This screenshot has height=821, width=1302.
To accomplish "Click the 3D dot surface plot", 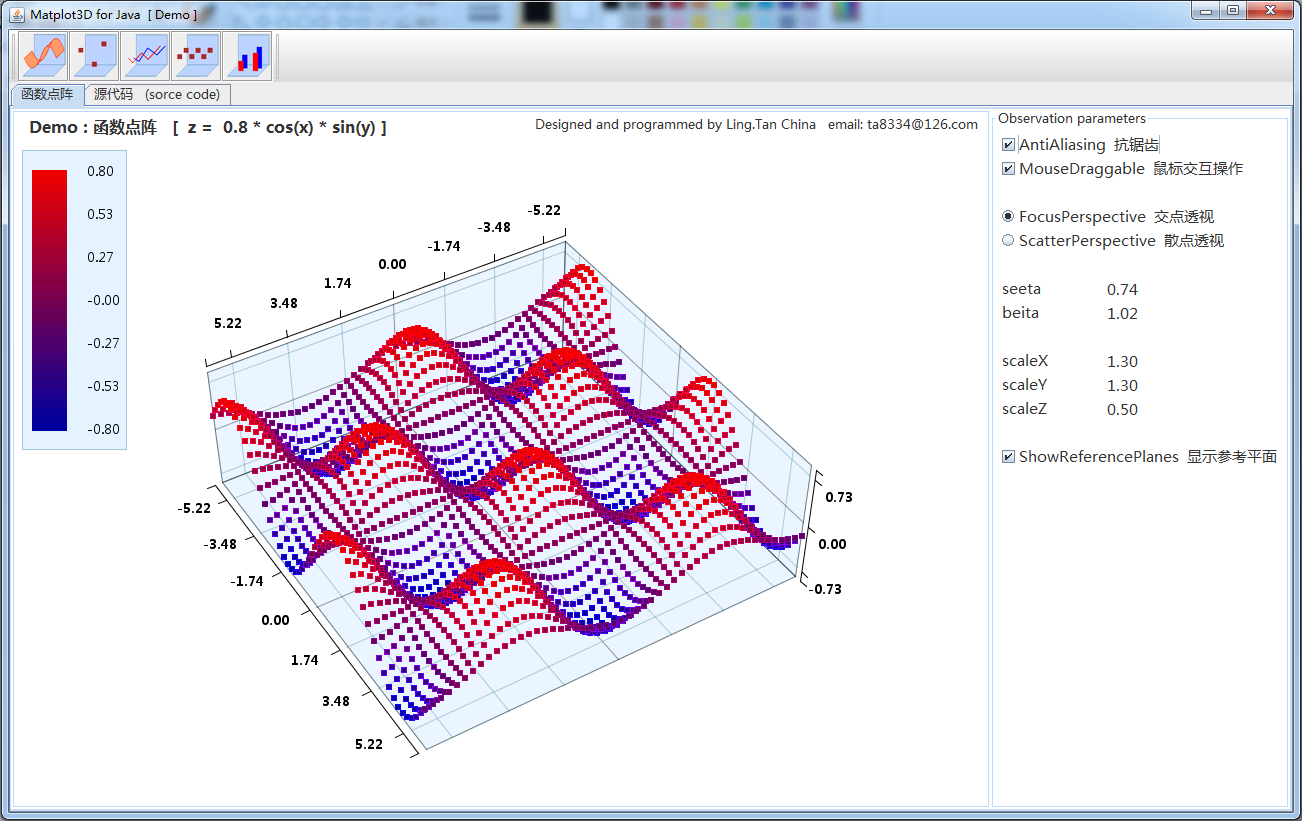I will pyautogui.click(x=510, y=490).
